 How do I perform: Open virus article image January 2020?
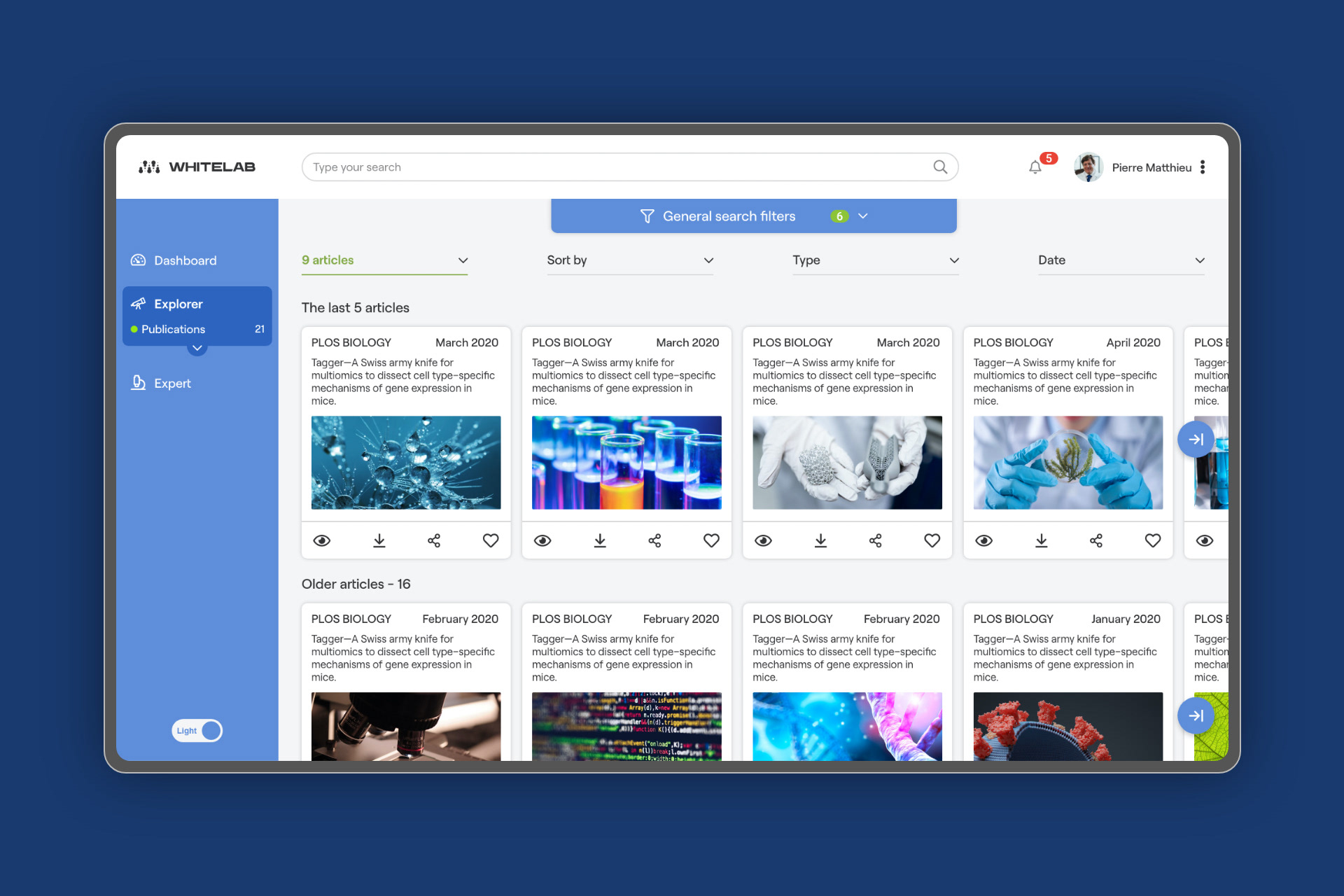coord(1068,727)
